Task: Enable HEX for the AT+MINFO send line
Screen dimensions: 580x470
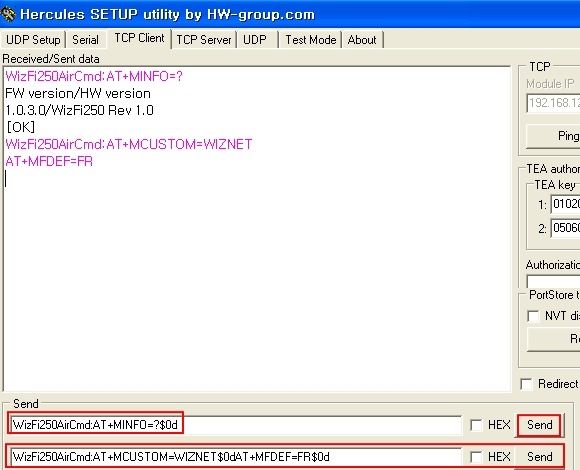Action: [x=476, y=425]
